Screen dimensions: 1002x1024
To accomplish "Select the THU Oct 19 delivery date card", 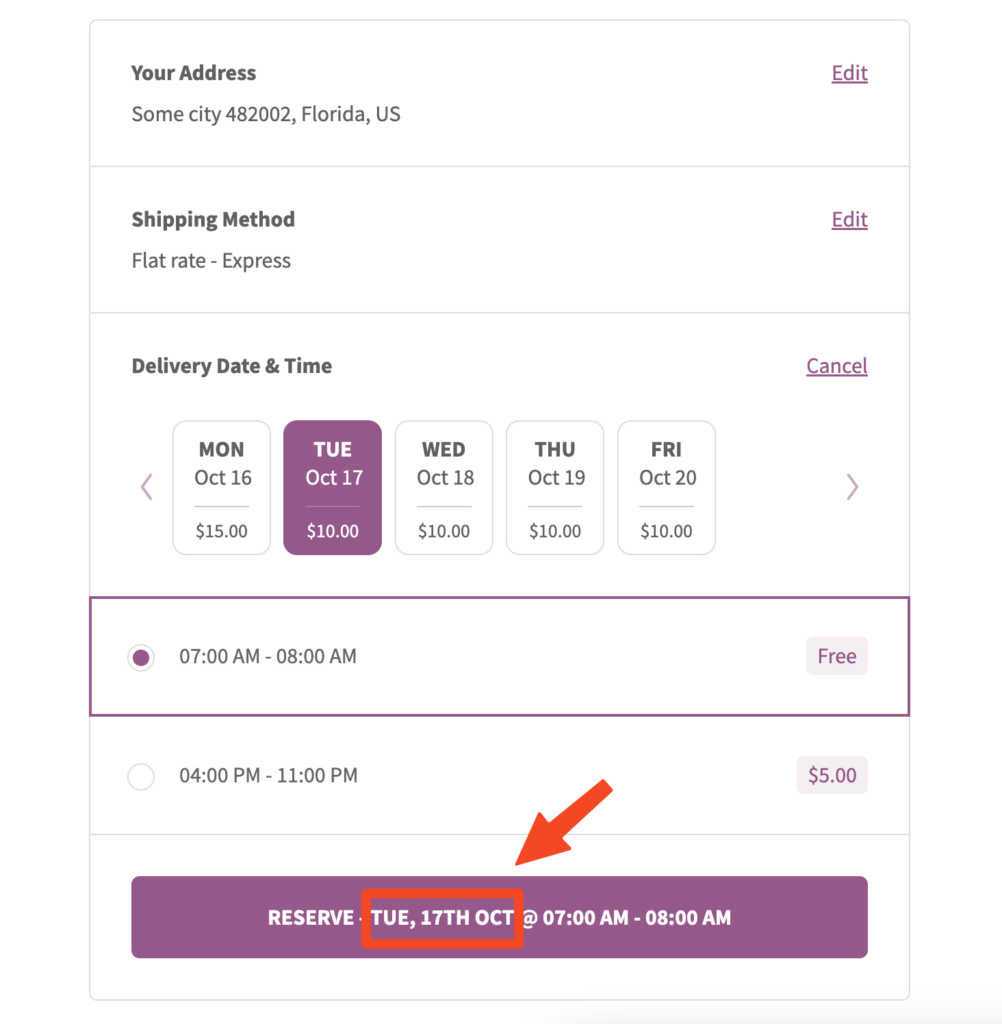I will click(555, 487).
